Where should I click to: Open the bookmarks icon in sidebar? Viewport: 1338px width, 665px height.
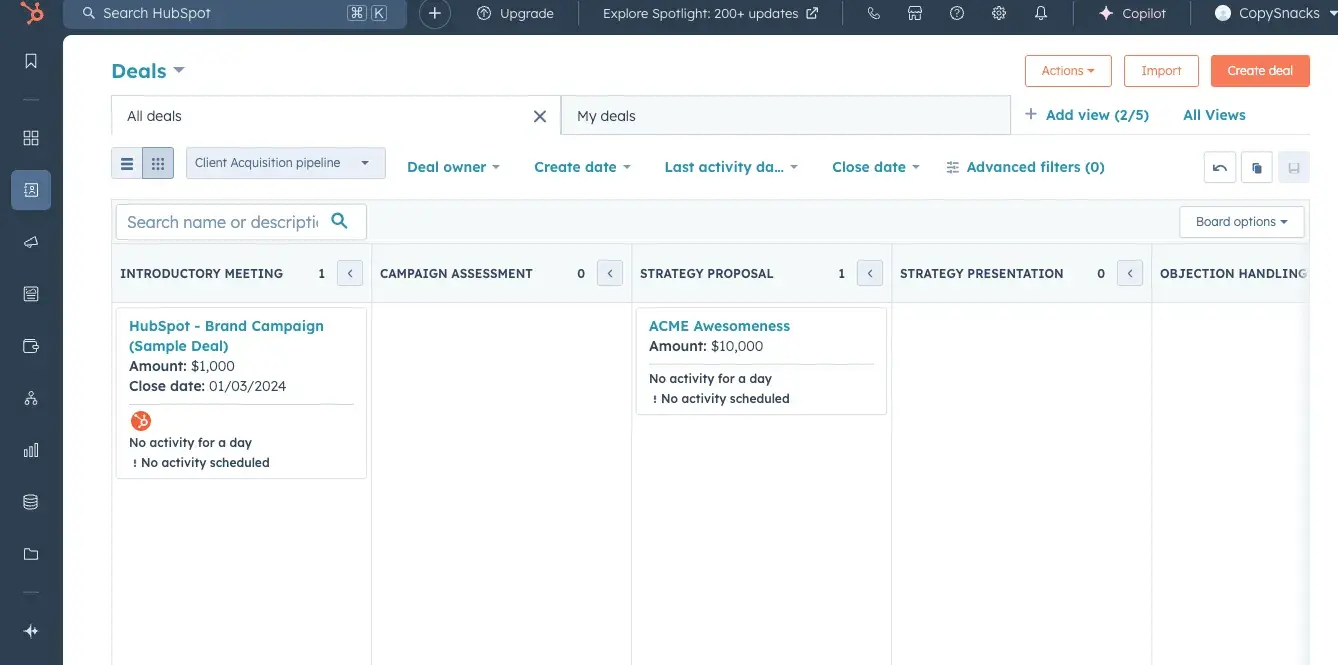[31, 61]
